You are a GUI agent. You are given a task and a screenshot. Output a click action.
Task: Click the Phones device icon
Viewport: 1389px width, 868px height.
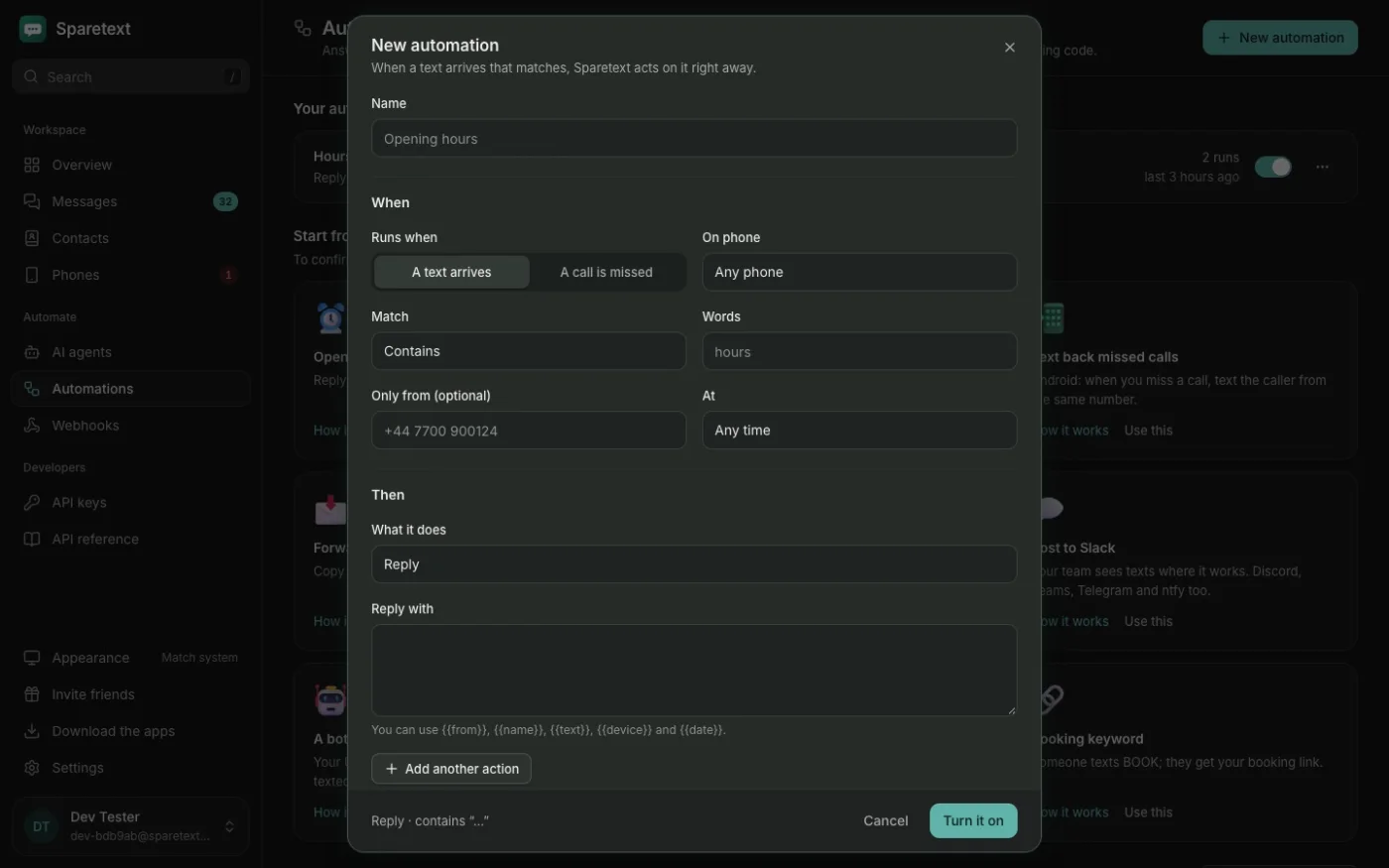[32, 275]
